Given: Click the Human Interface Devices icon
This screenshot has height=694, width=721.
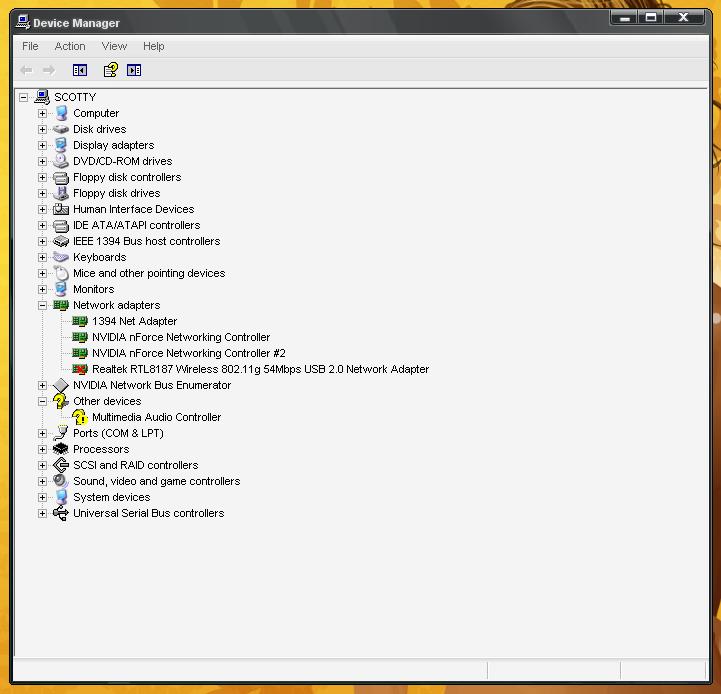Looking at the screenshot, I should point(61,209).
